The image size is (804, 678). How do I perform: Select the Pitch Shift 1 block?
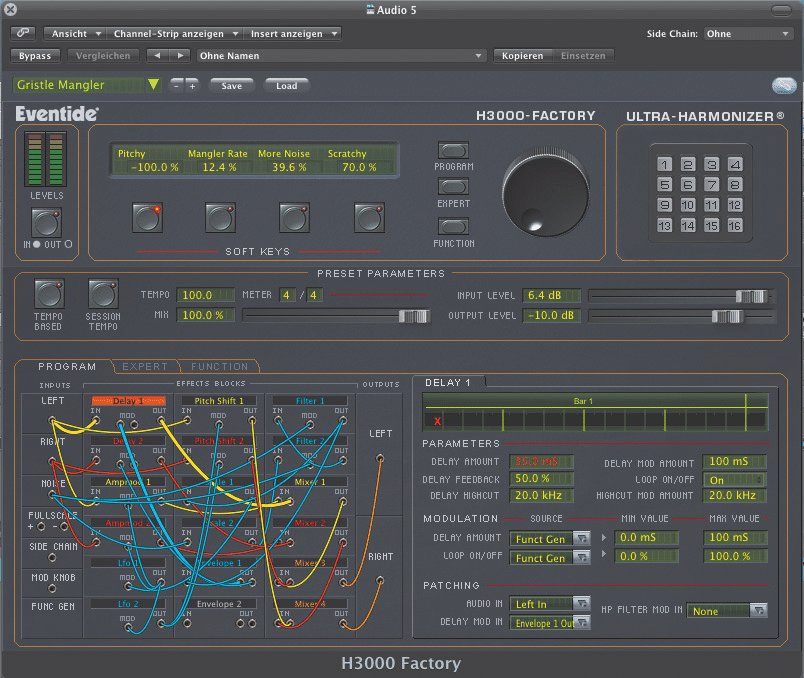click(x=219, y=401)
